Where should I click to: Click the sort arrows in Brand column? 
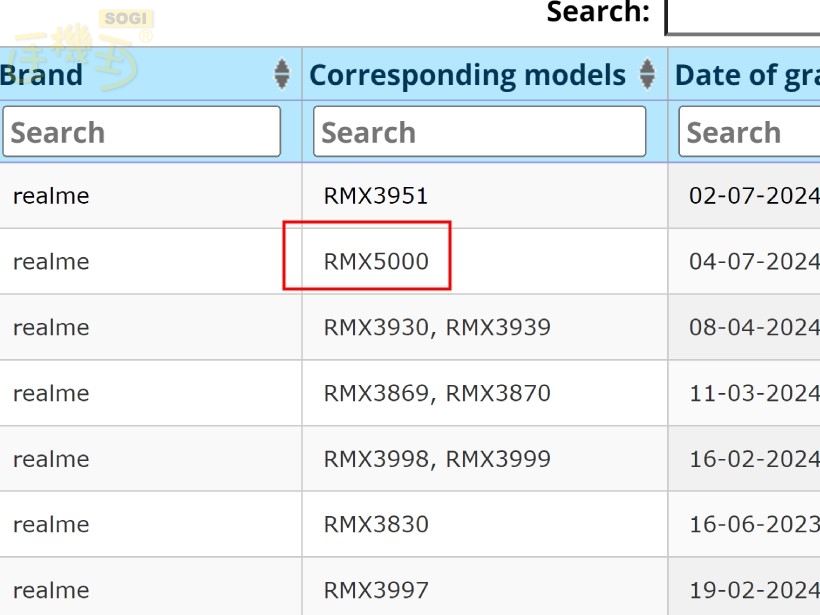coord(282,74)
